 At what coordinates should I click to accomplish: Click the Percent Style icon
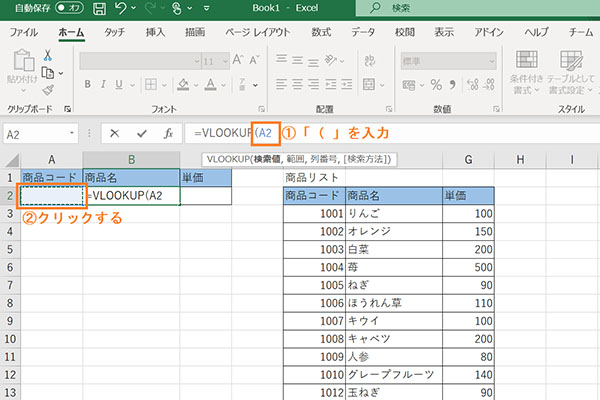point(436,85)
